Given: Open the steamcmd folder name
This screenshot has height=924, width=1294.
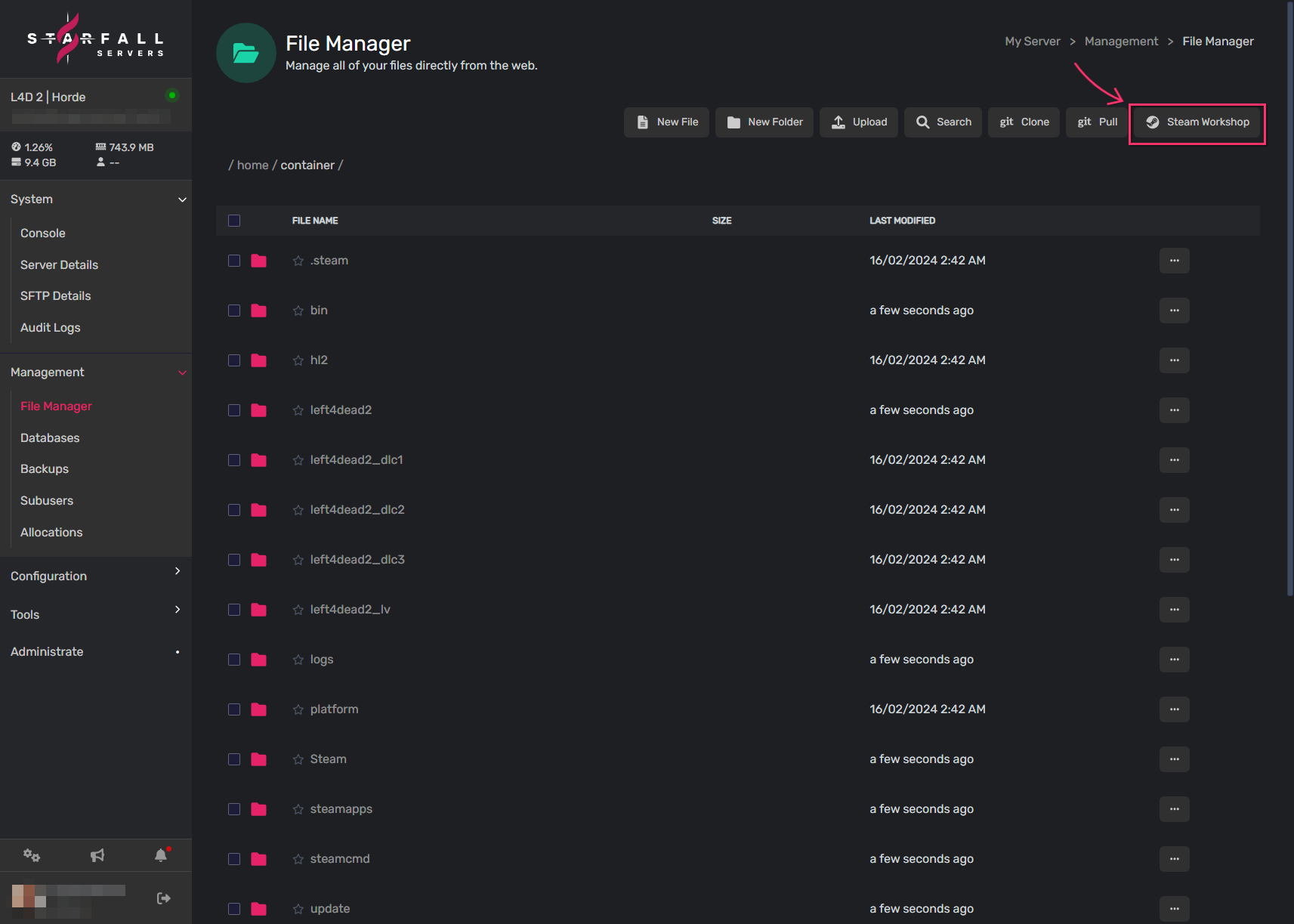Looking at the screenshot, I should point(340,859).
